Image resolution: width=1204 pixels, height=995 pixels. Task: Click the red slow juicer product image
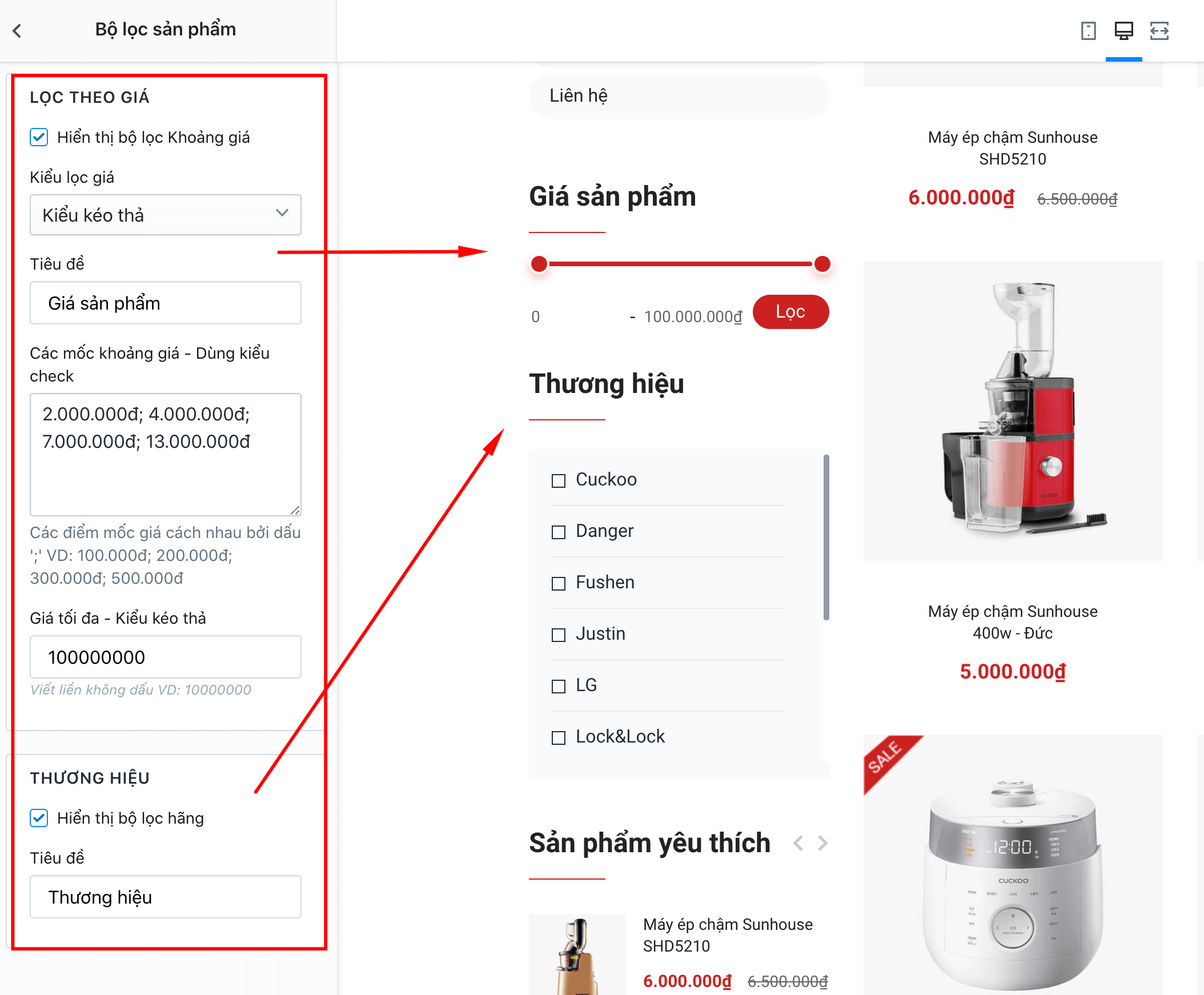[x=1013, y=410]
